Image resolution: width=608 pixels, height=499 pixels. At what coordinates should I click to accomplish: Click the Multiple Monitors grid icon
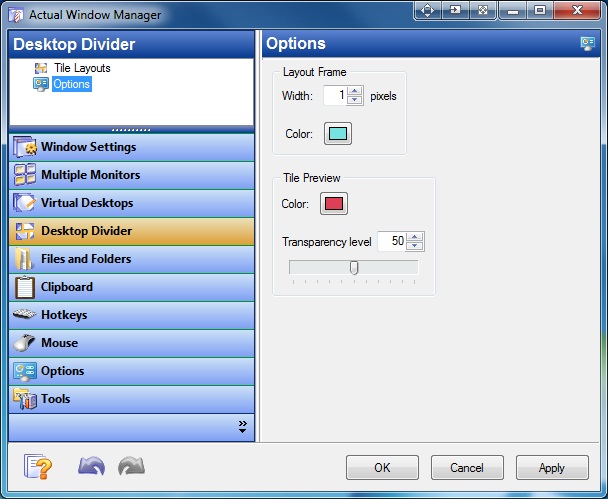click(24, 175)
